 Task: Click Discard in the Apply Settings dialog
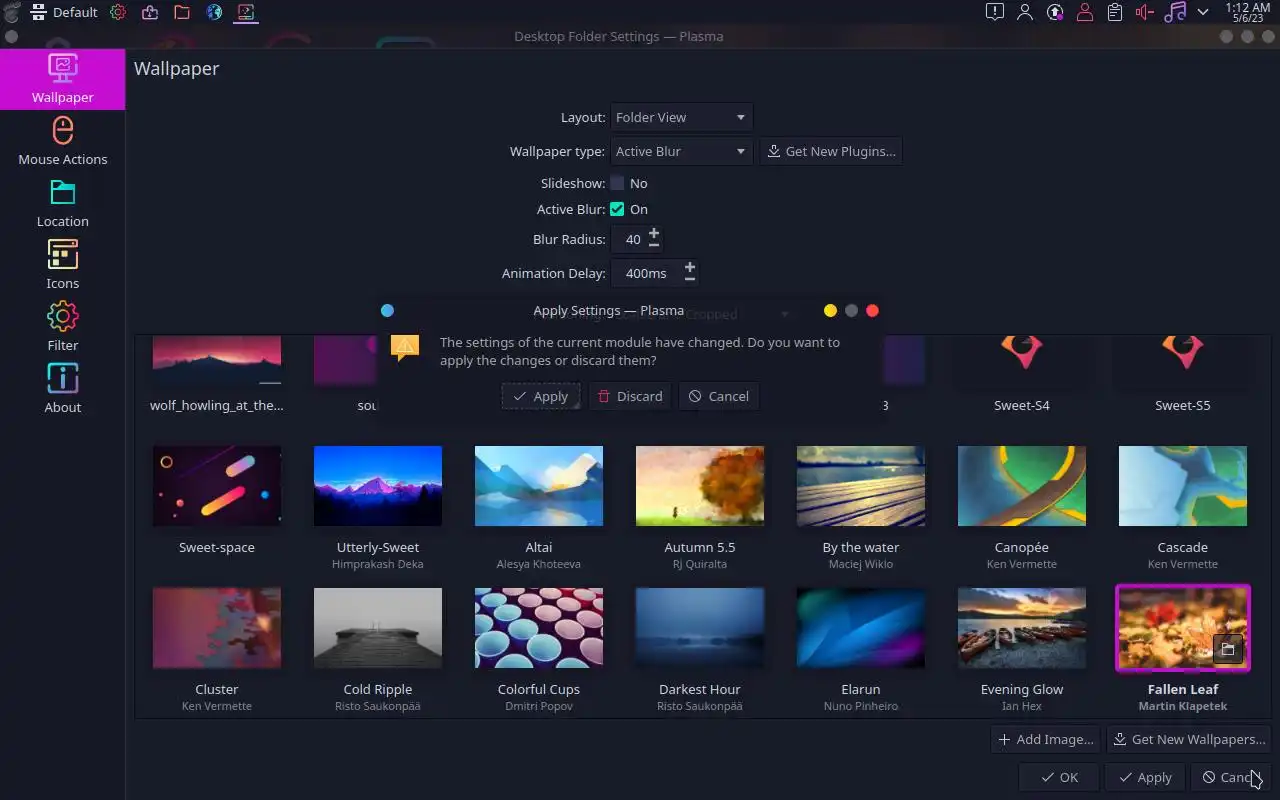(x=630, y=396)
